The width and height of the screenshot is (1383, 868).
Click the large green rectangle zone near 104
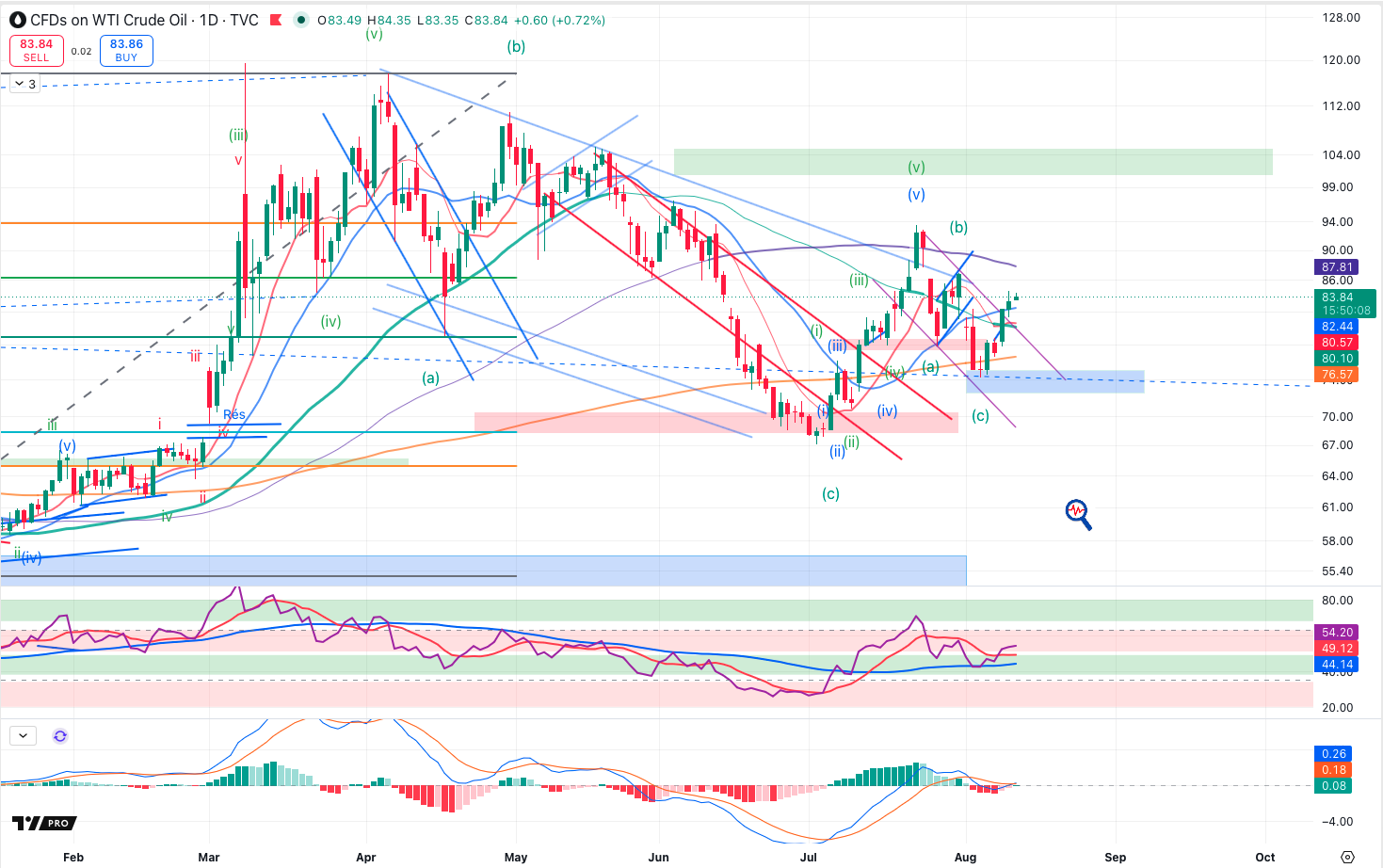tap(973, 162)
